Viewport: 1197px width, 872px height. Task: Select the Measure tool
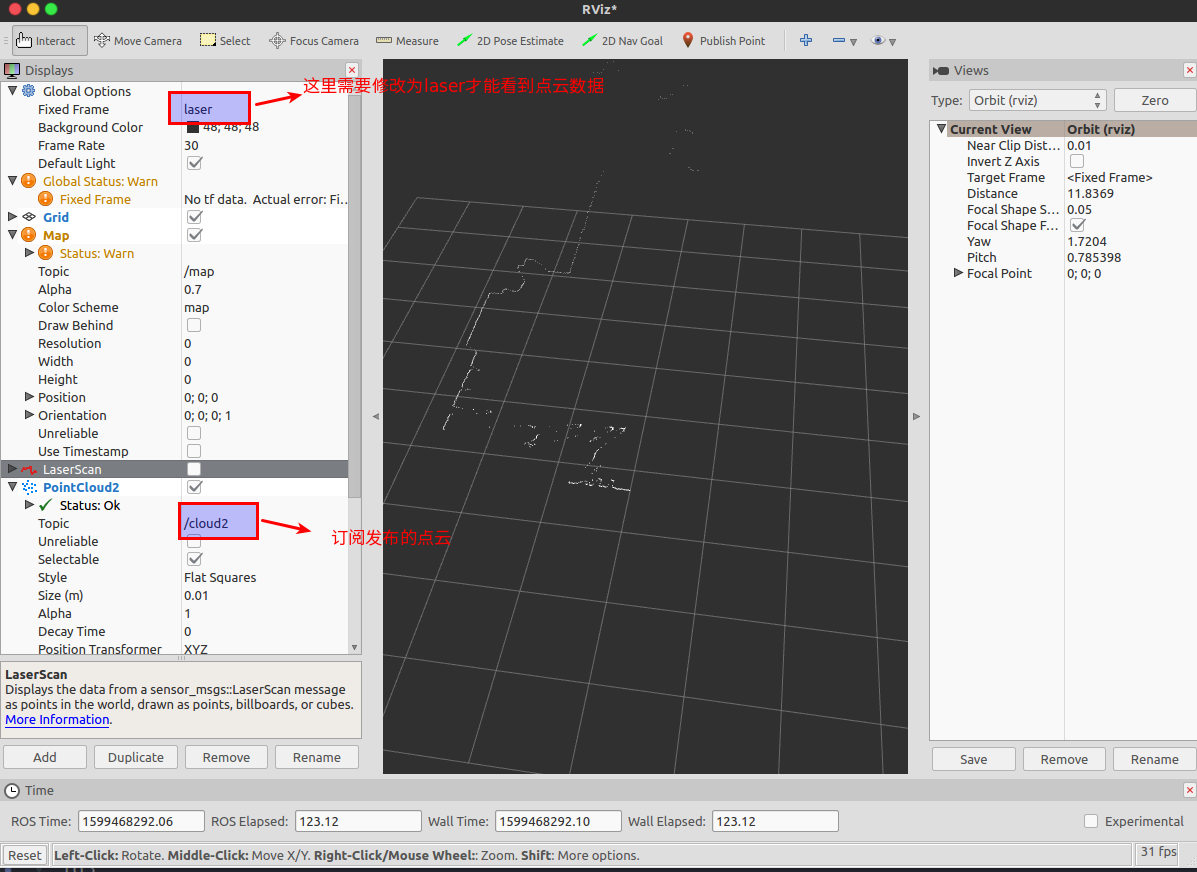point(406,40)
